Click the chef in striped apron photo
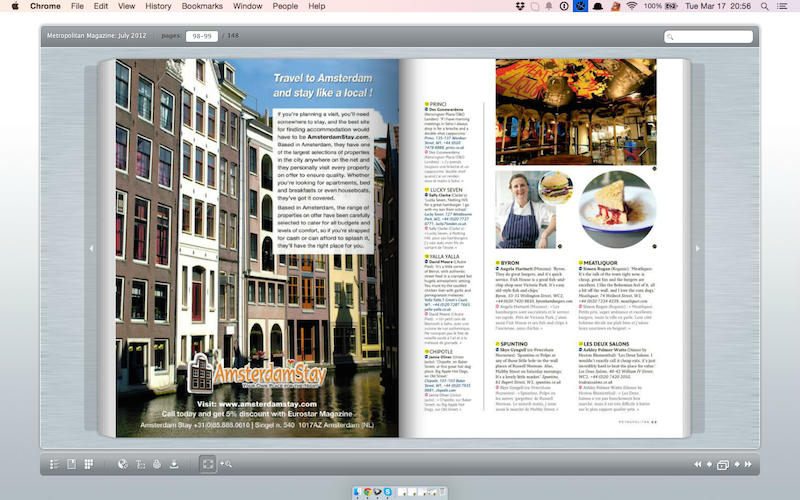The image size is (800, 500). pos(526,210)
